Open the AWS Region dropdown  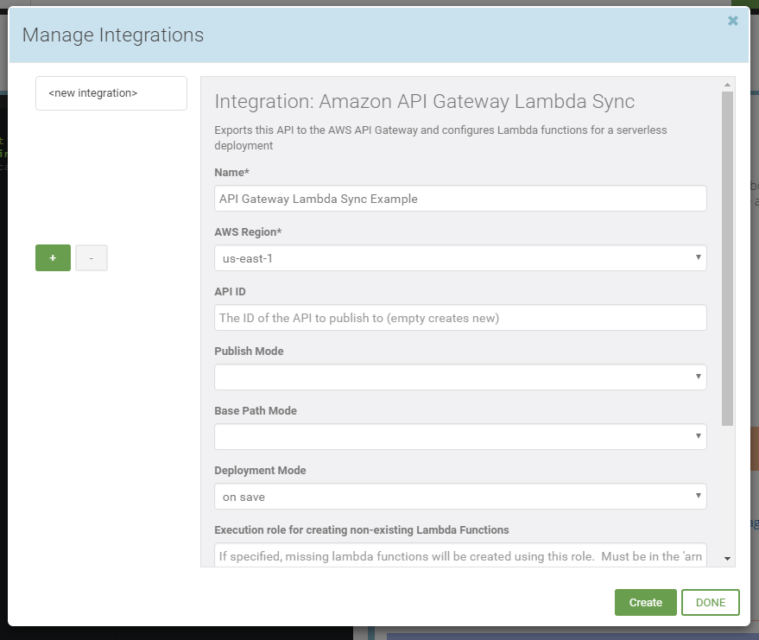click(460, 258)
